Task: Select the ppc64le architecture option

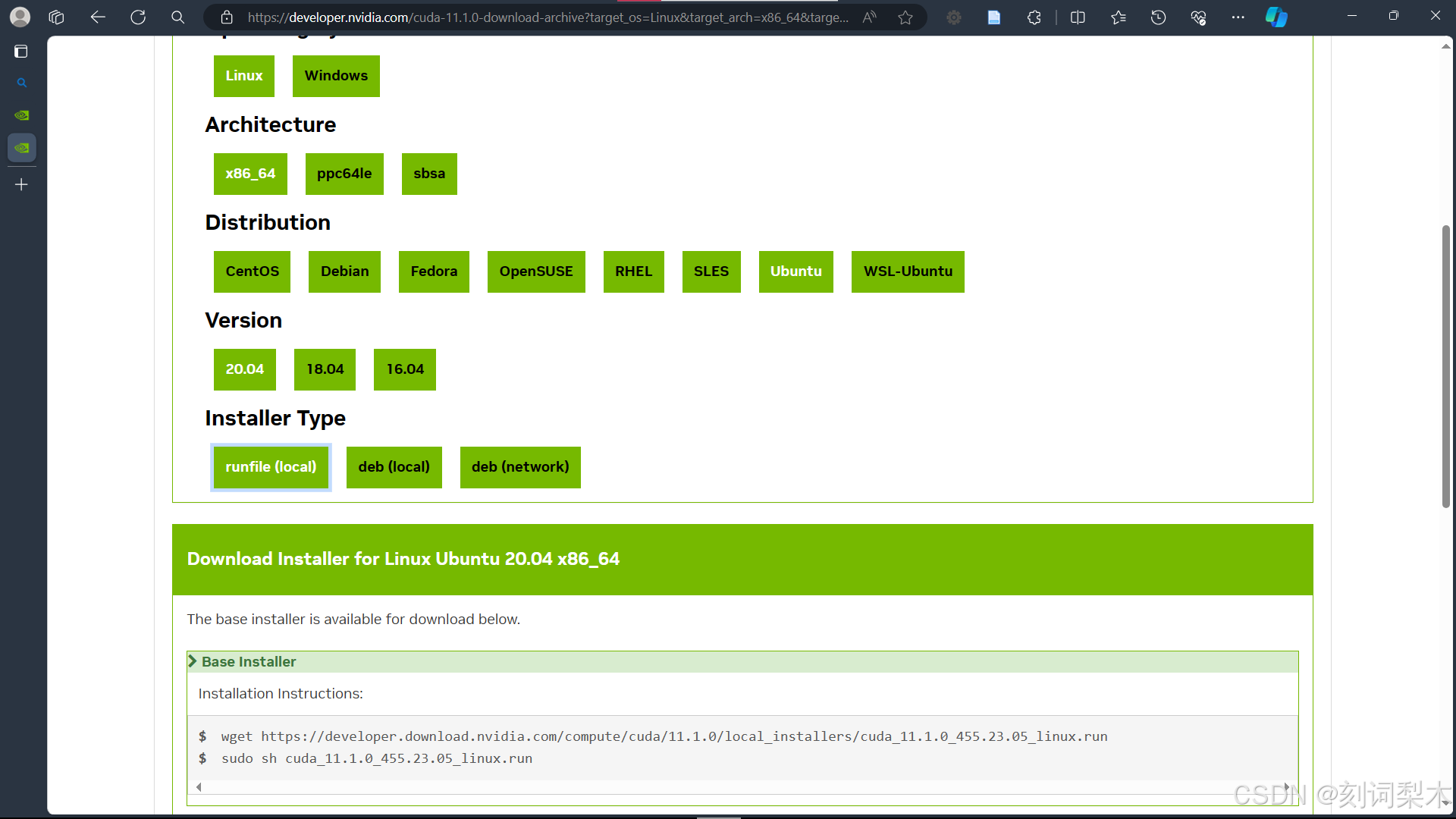Action: coord(344,174)
